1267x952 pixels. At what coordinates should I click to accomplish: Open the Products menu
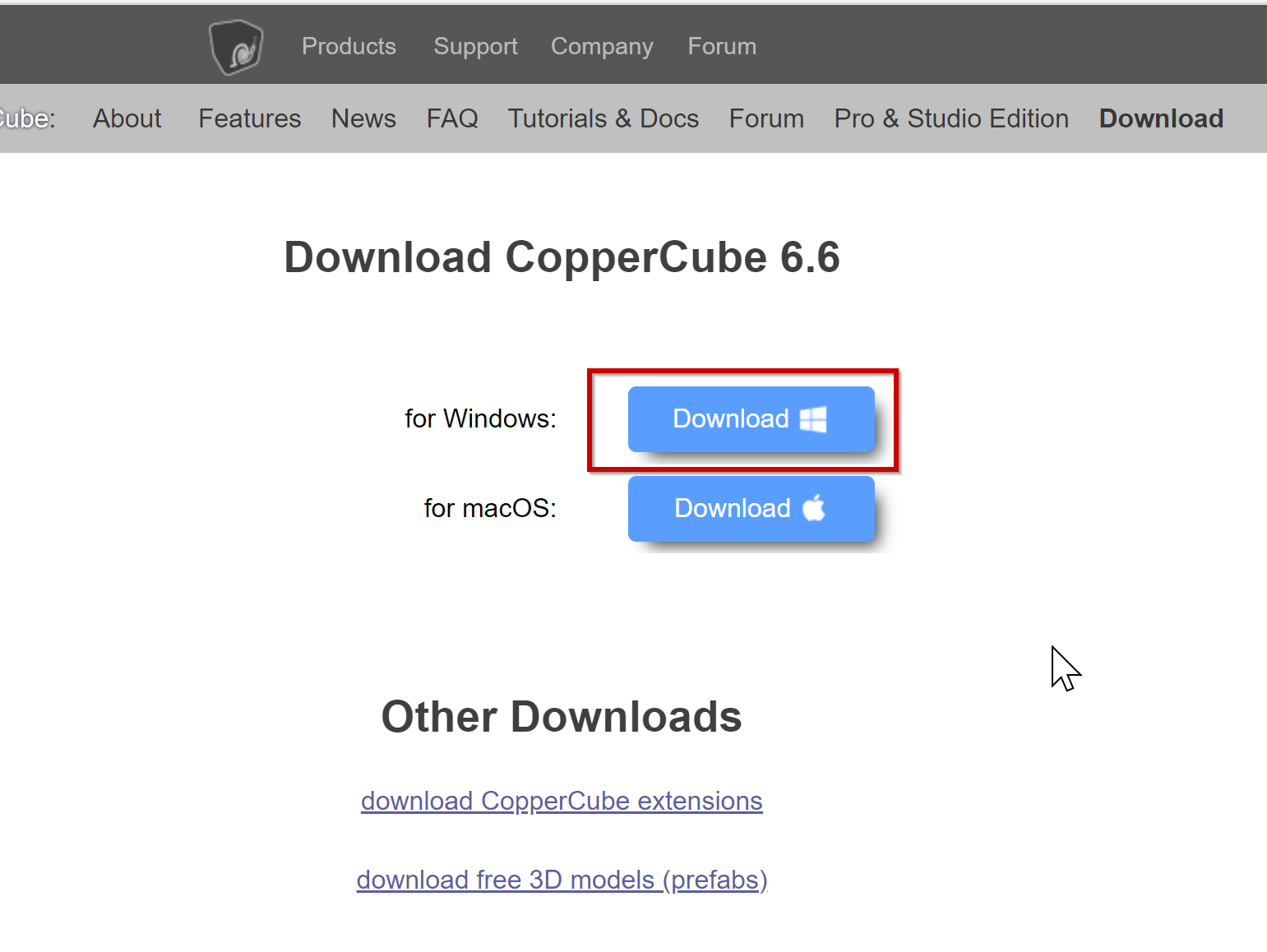349,46
